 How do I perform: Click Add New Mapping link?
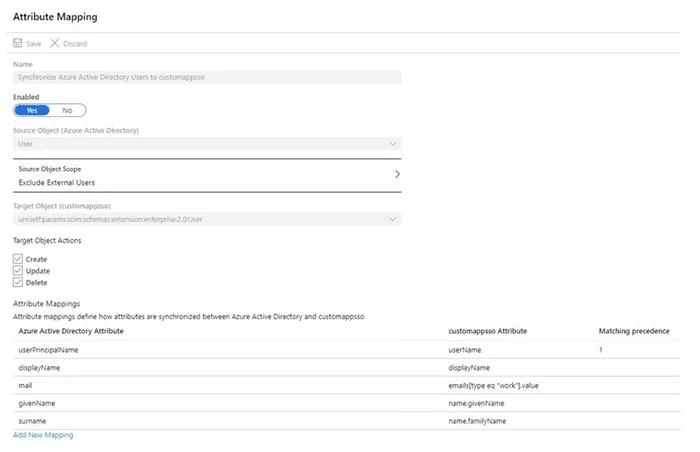pyautogui.click(x=43, y=435)
